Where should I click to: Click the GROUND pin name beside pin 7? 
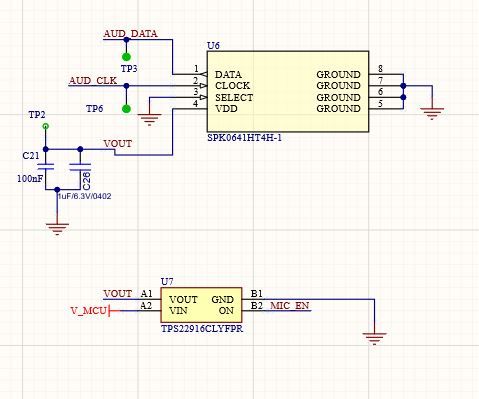pos(338,86)
